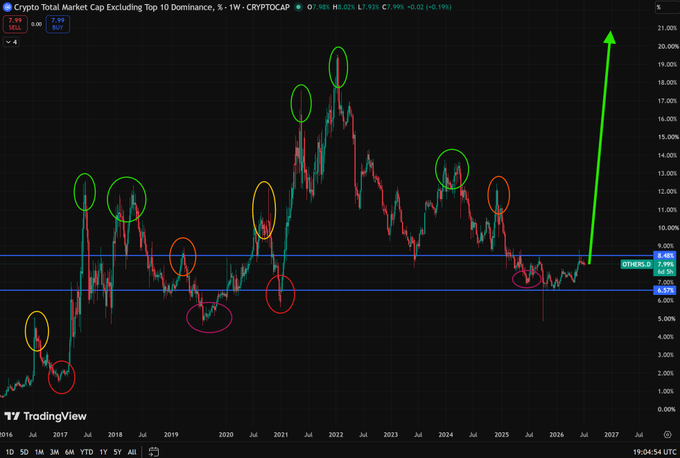Click the 15.00% price axis label
Viewport: 680px width, 458px height.
point(668,137)
